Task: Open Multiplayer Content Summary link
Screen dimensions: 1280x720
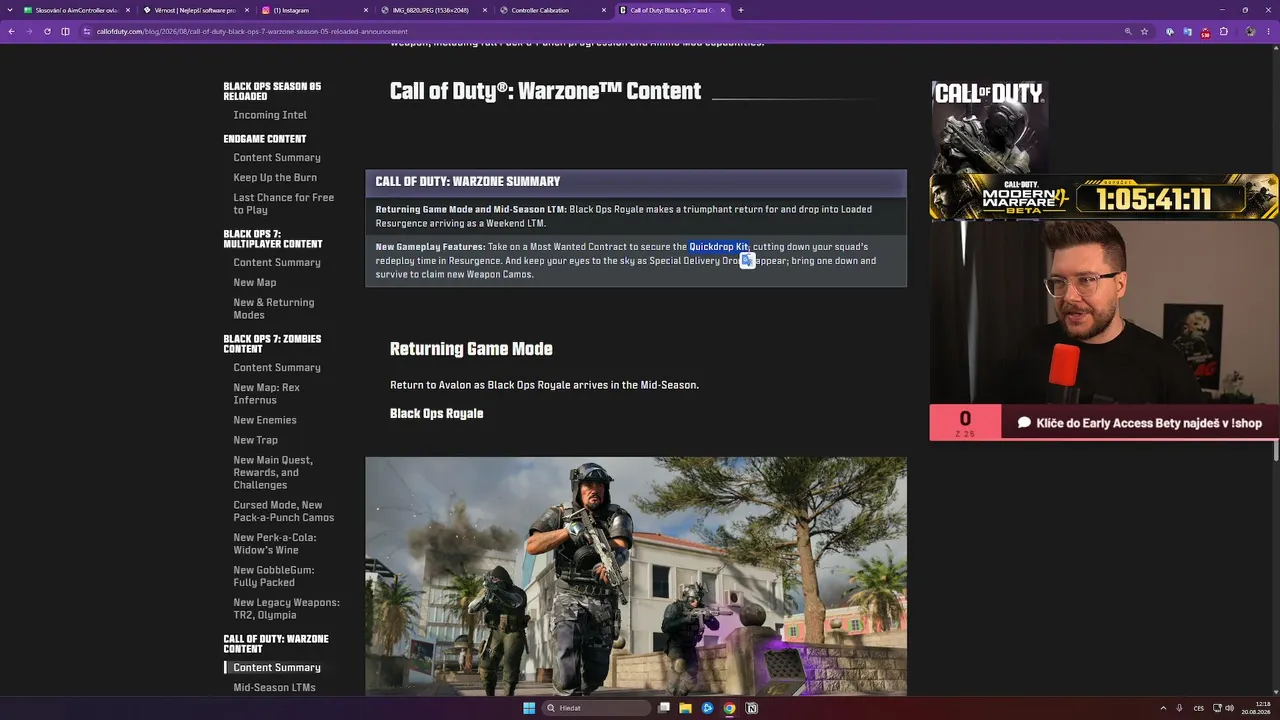Action: click(x=277, y=263)
